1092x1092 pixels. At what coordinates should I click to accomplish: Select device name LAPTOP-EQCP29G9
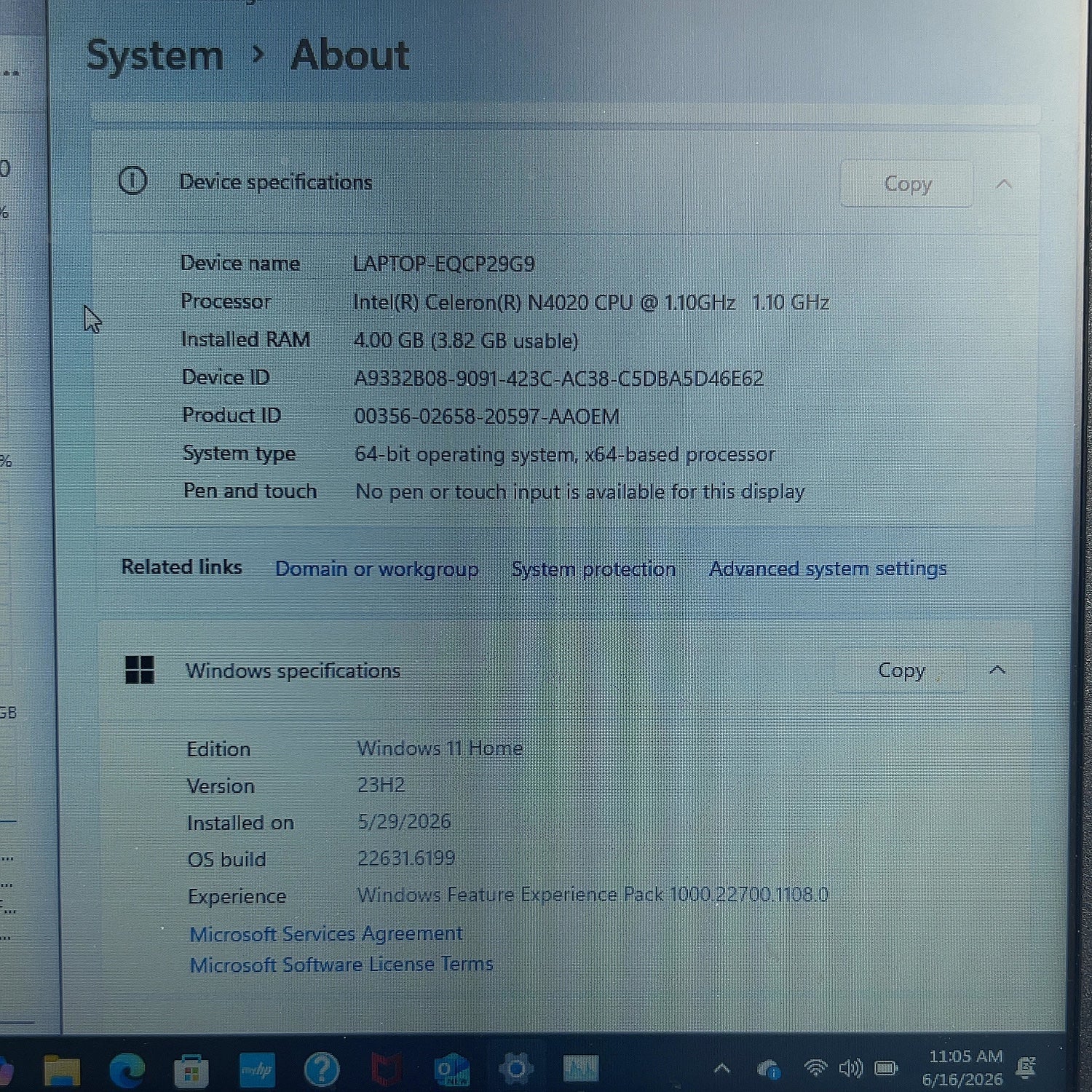(443, 264)
